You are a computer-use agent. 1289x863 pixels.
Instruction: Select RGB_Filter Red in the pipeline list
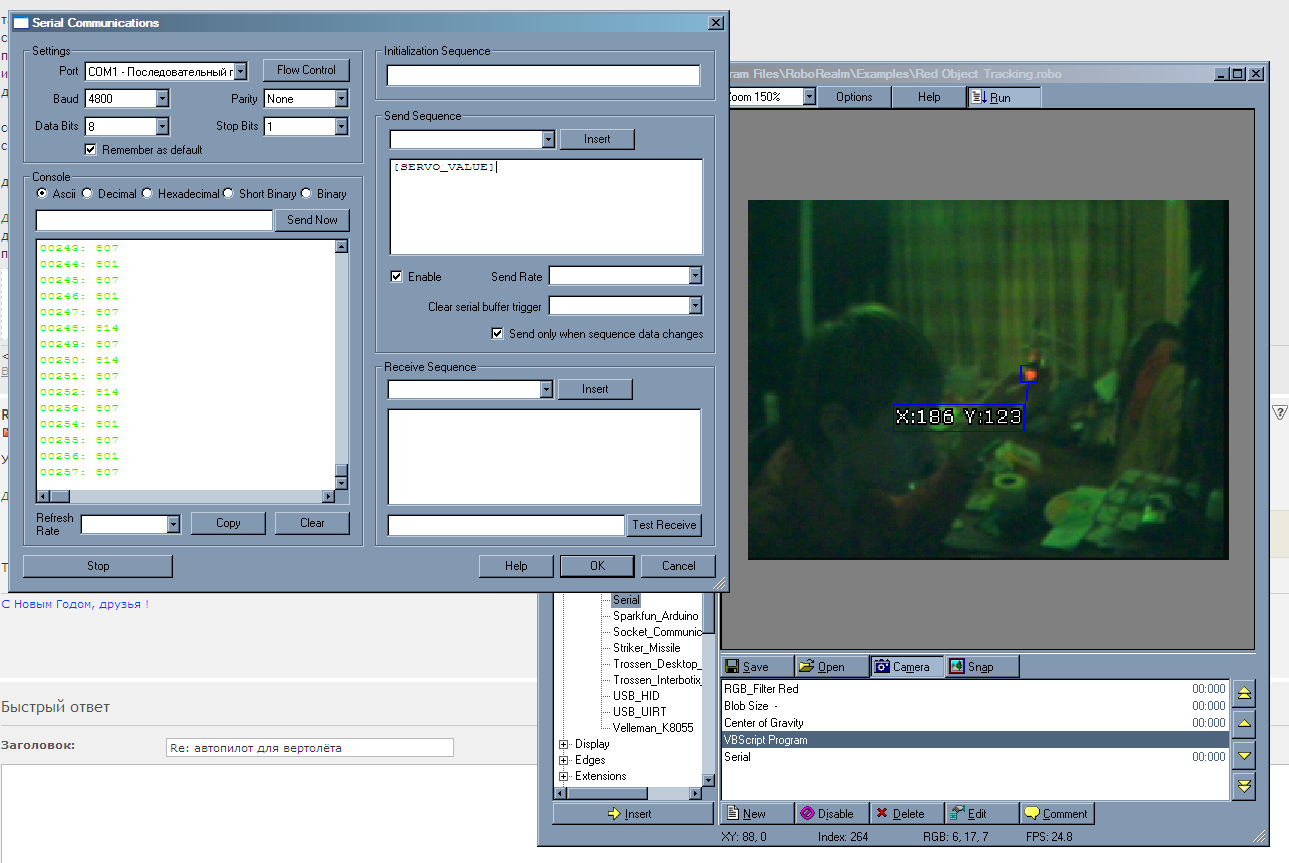pos(975,689)
